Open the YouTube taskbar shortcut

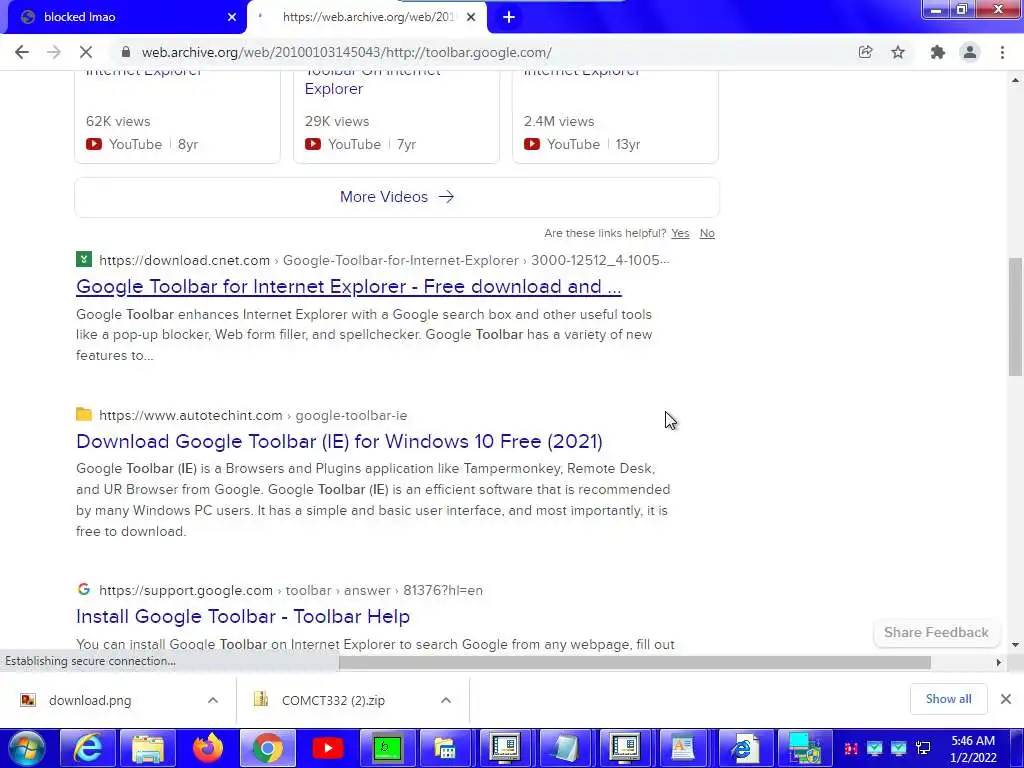[328, 748]
